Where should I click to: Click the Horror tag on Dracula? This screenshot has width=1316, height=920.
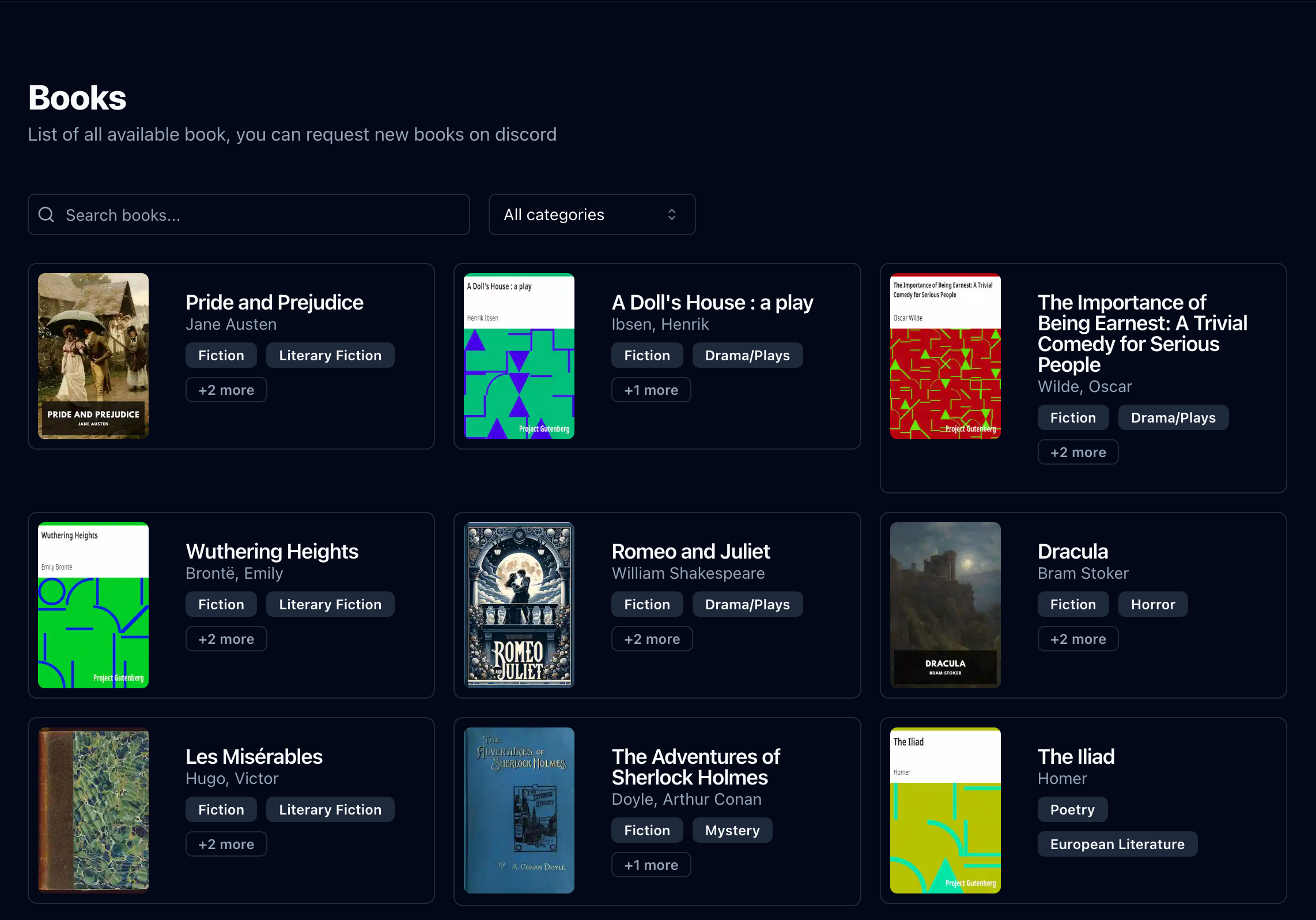(1153, 605)
